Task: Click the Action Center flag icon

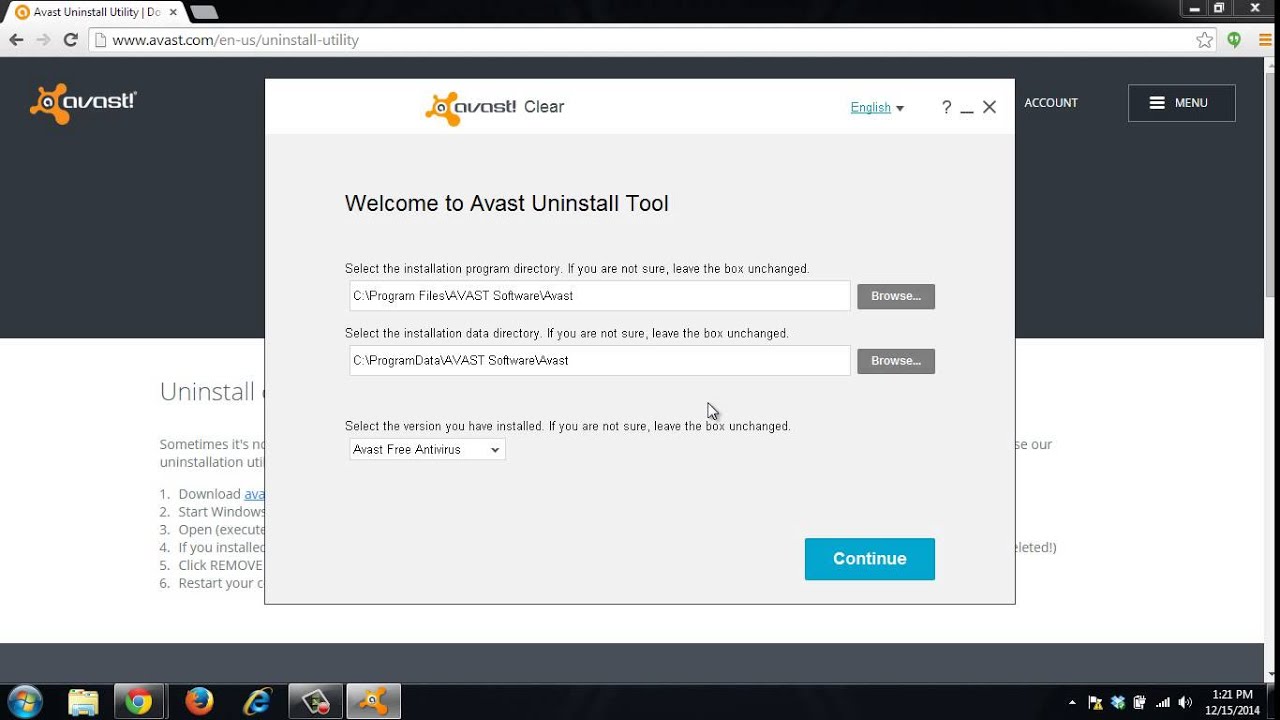Action: click(x=1095, y=702)
